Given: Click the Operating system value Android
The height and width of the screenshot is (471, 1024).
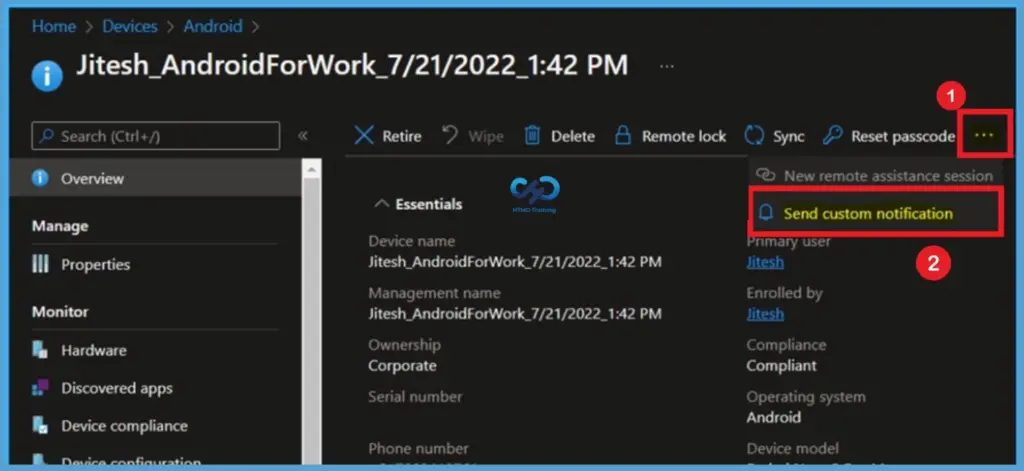Looking at the screenshot, I should (773, 417).
